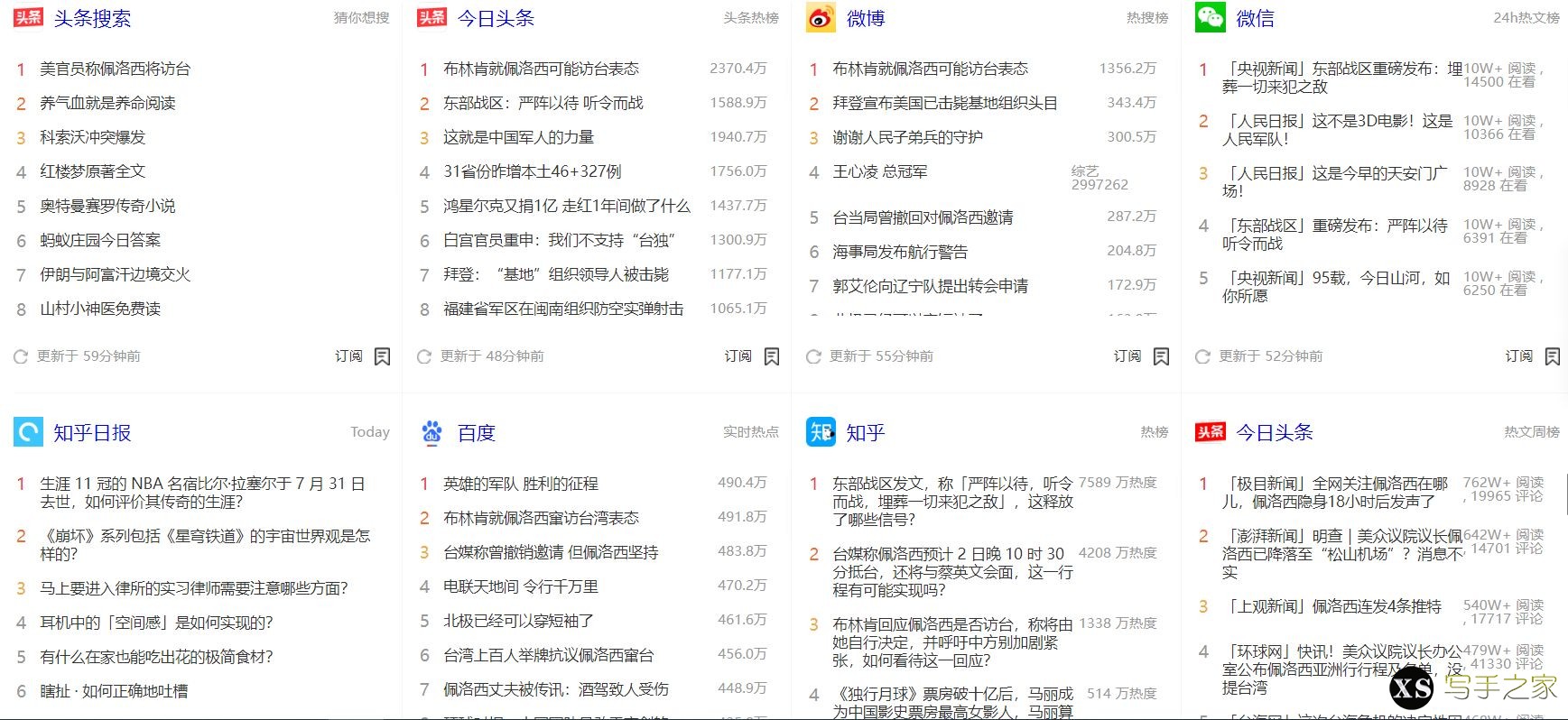
Task: Subscribe (订阅) to 头条搜索
Action: coord(348,356)
